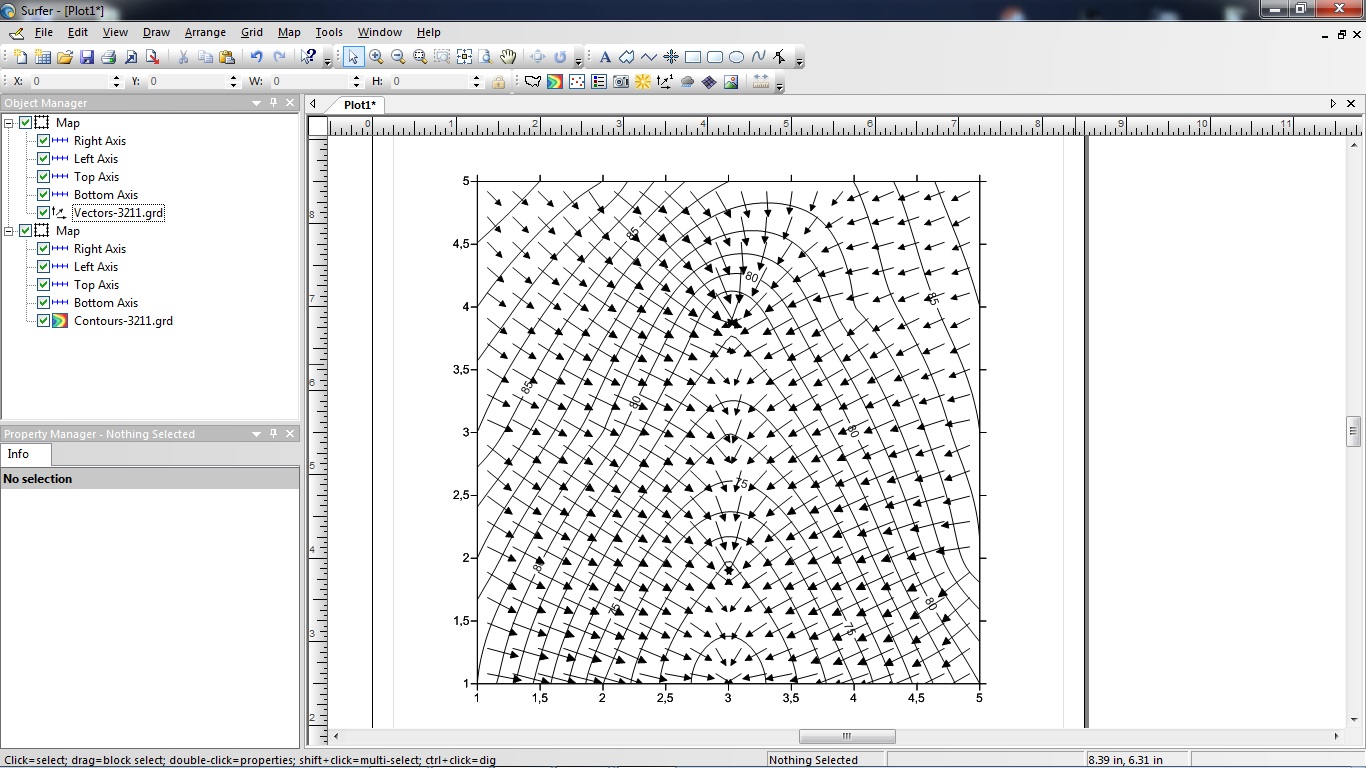The height and width of the screenshot is (768, 1366).
Task: Switch to the Plot1* document tab
Action: (x=359, y=105)
